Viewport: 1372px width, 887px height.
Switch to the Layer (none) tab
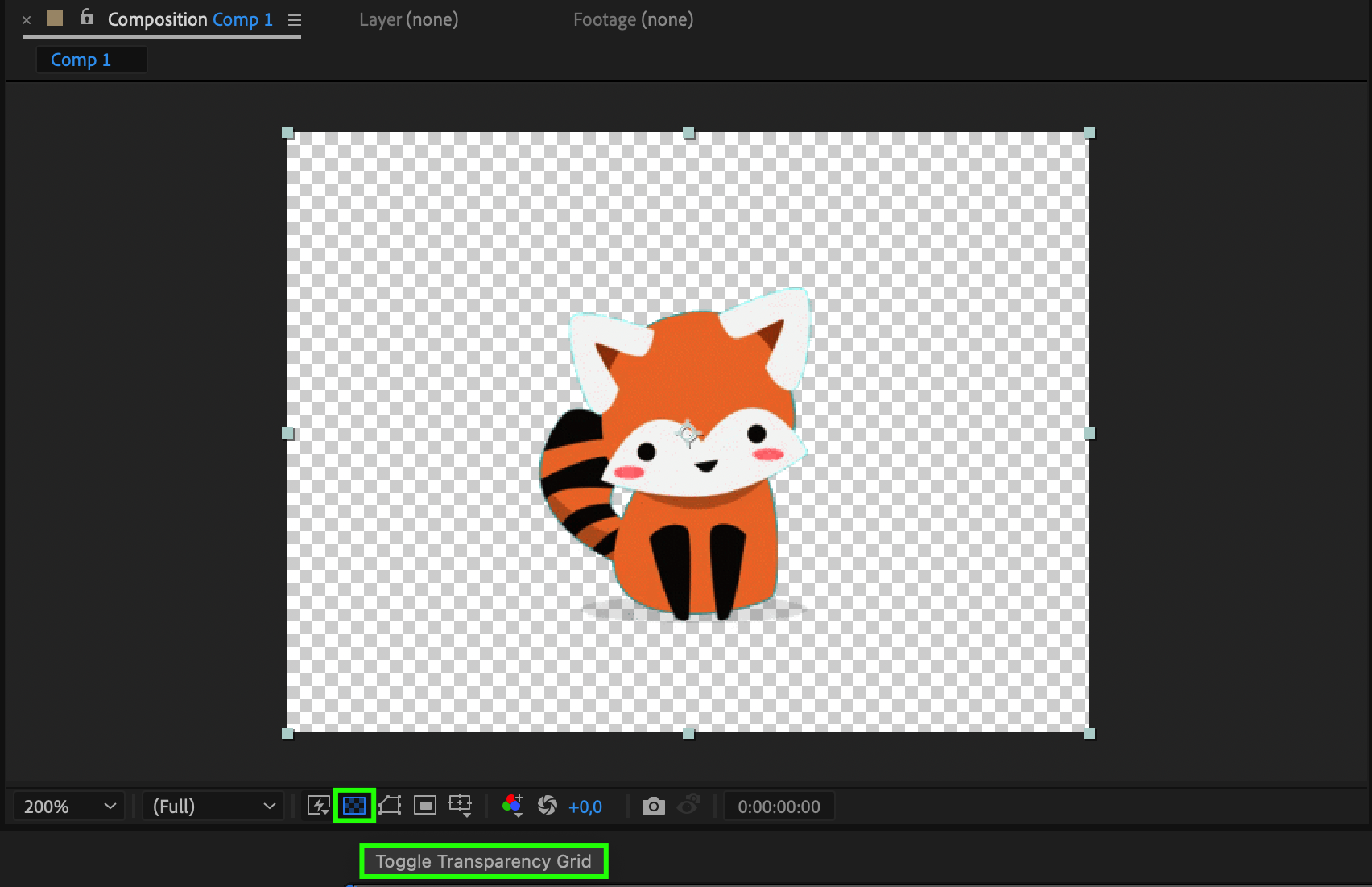point(408,19)
